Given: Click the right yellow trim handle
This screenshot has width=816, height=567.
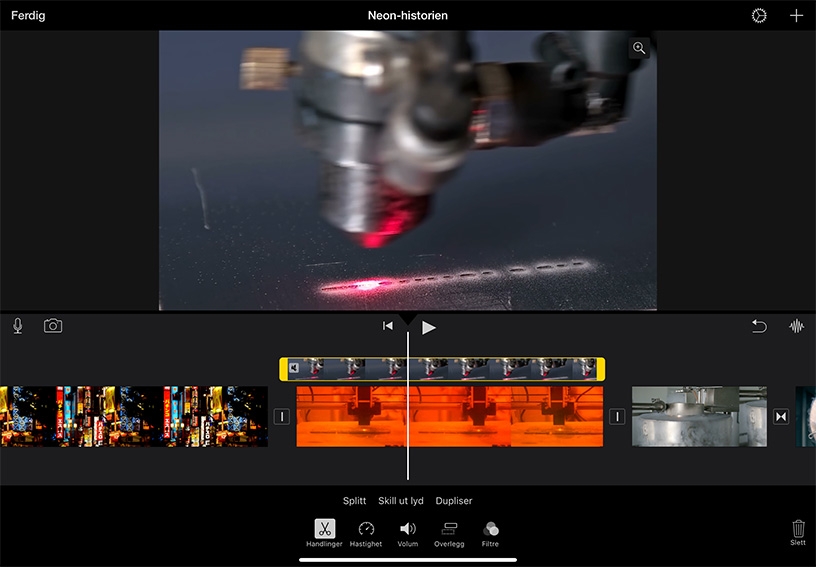Looking at the screenshot, I should tap(601, 369).
